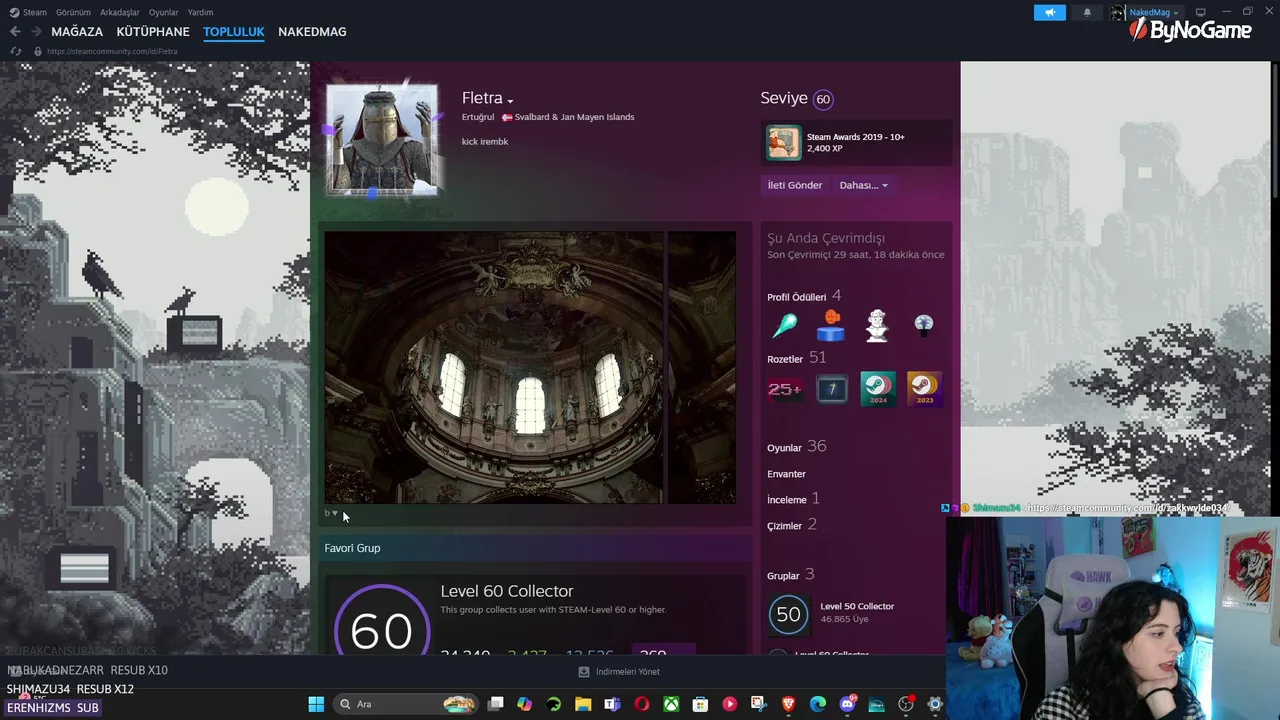Click the steamcommunity.com URL address field

pyautogui.click(x=112, y=51)
